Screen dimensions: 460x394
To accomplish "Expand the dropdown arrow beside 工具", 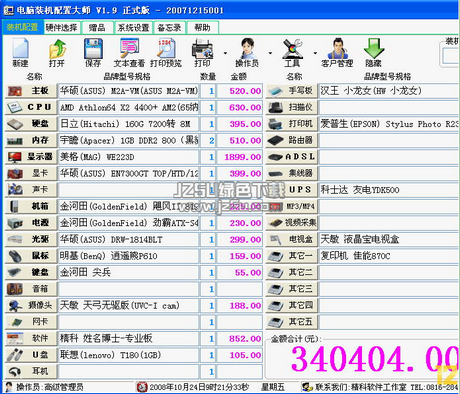I will [315, 53].
